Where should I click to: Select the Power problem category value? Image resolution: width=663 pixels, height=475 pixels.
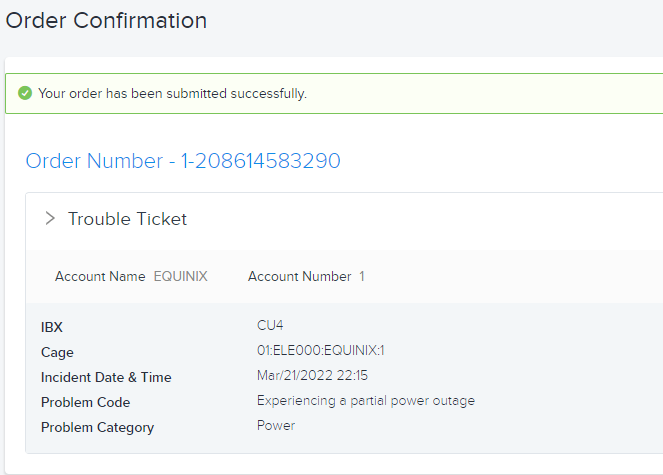[276, 426]
